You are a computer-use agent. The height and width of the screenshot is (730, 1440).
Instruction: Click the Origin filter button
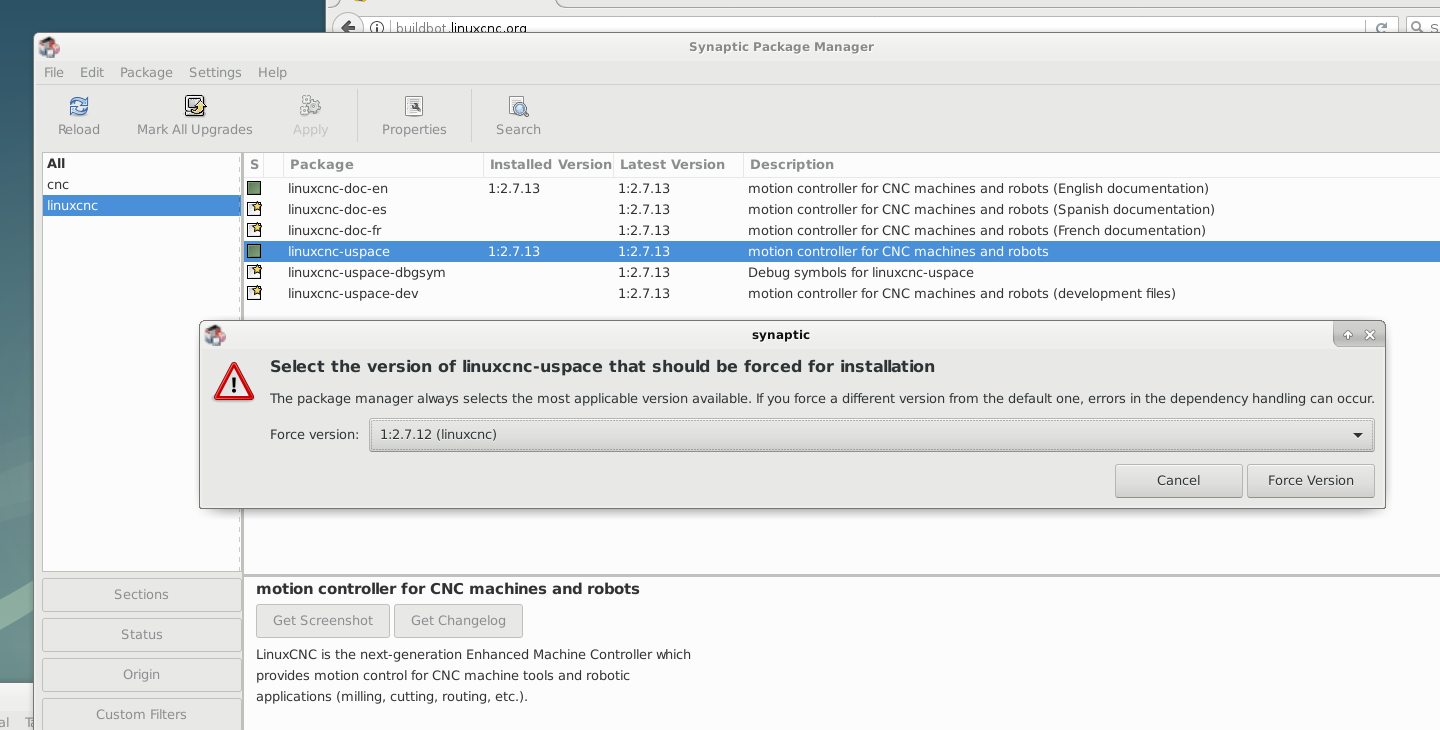point(141,675)
